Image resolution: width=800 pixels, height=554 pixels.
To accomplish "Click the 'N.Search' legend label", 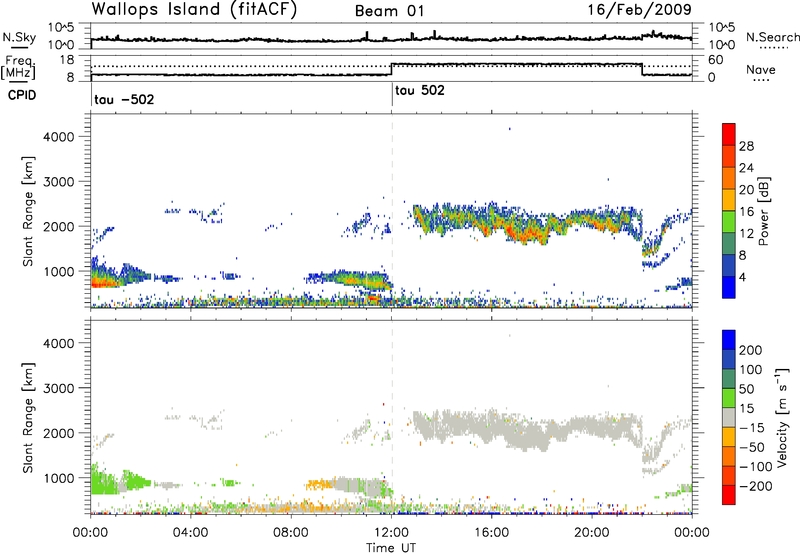I will [x=772, y=37].
